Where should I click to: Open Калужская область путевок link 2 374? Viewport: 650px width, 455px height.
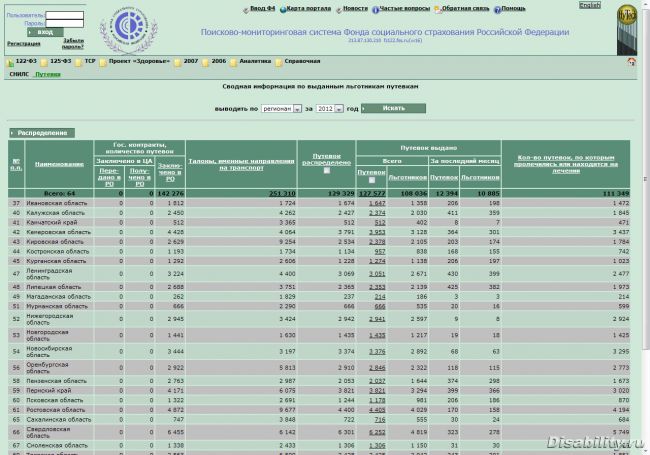[377, 213]
